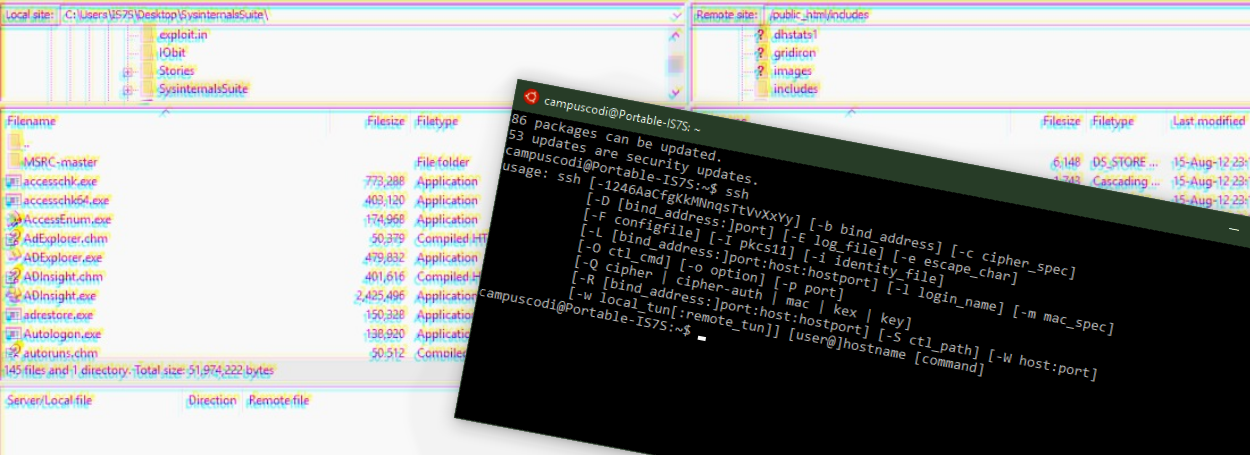
Task: Click the terminal cursor at the shell prompt
Action: point(702,339)
